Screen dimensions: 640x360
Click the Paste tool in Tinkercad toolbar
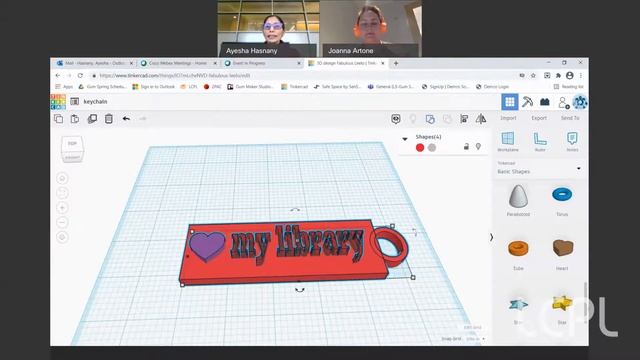pyautogui.click(x=75, y=119)
